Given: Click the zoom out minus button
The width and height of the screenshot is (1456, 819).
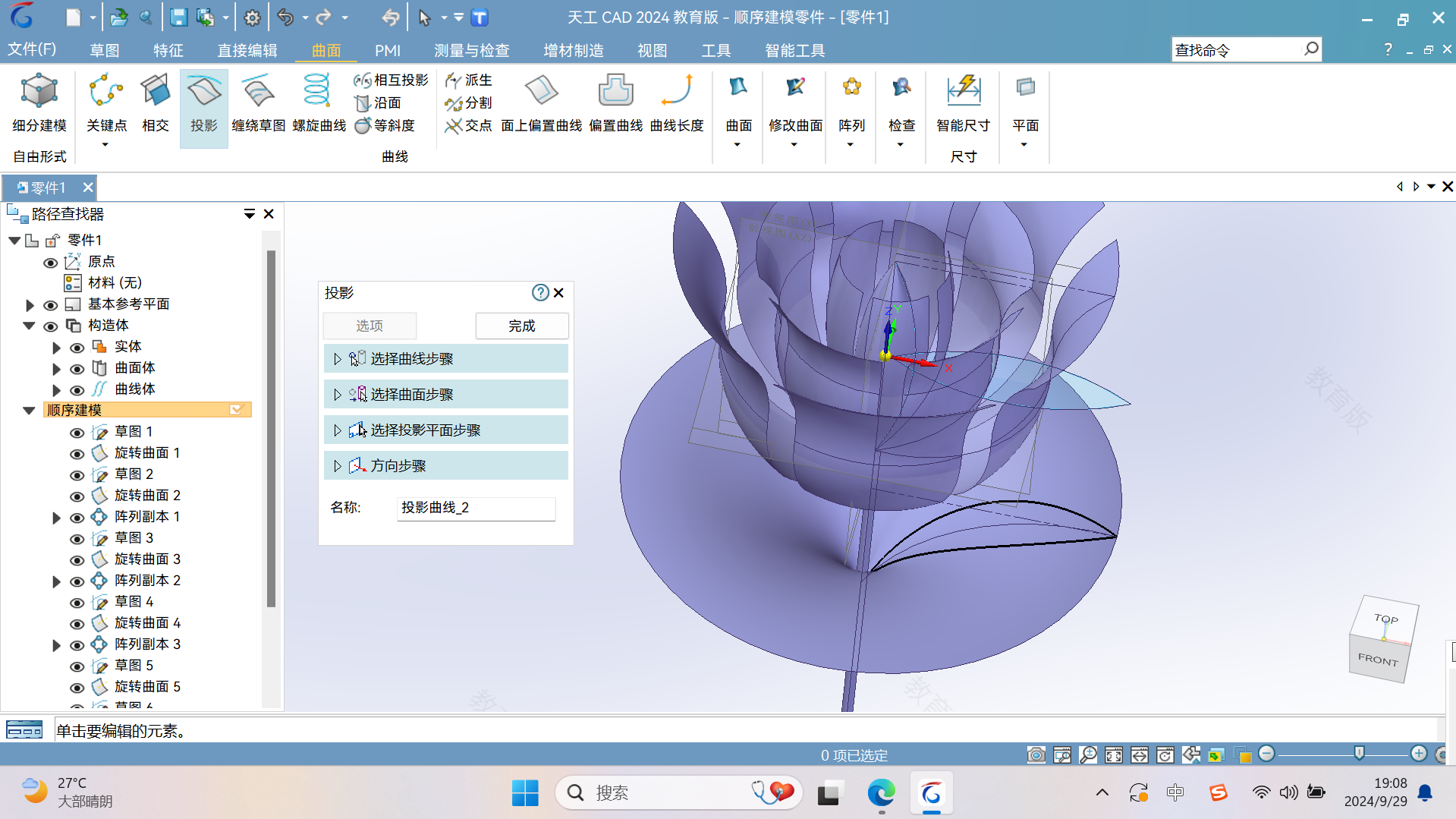Looking at the screenshot, I should coord(1266,753).
